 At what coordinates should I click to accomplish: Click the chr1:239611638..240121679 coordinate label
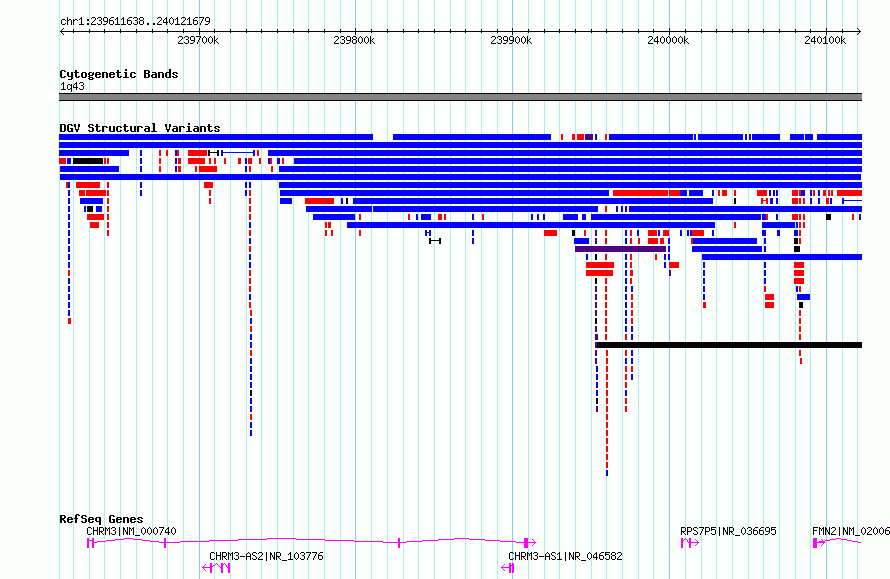pos(135,21)
